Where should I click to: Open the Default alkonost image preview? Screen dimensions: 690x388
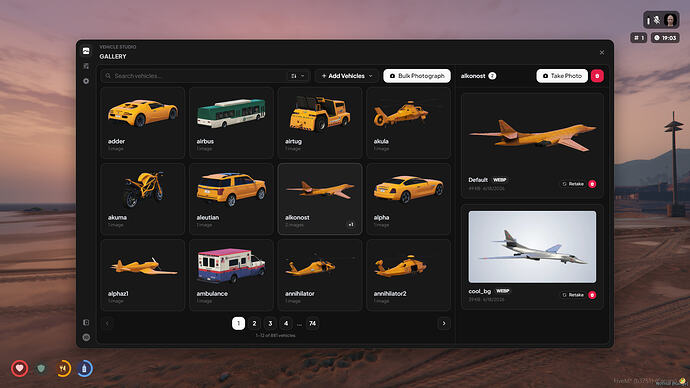pos(532,135)
